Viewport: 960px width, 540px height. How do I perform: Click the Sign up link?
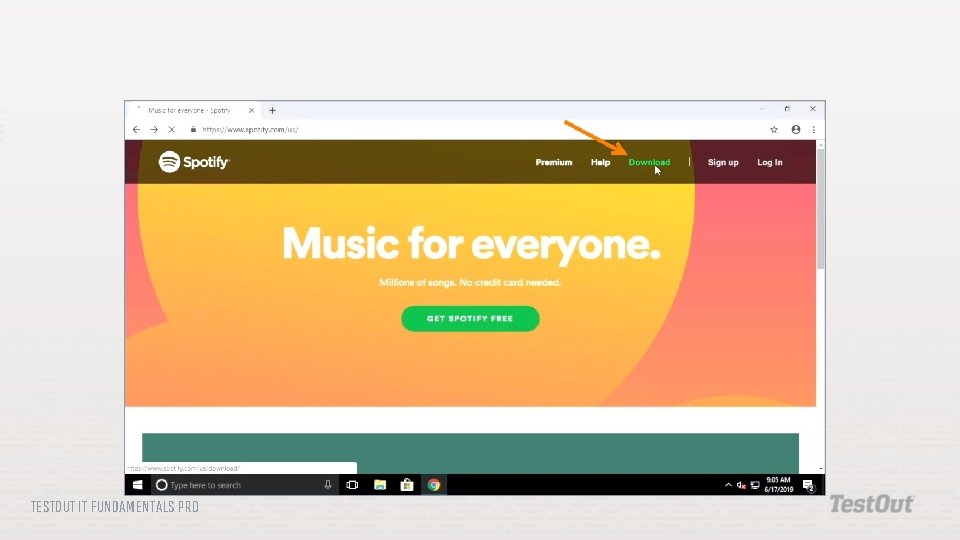723,162
